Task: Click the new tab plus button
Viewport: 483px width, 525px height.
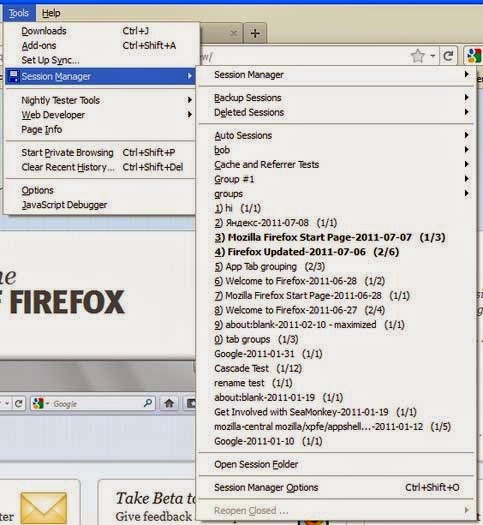Action: point(255,33)
